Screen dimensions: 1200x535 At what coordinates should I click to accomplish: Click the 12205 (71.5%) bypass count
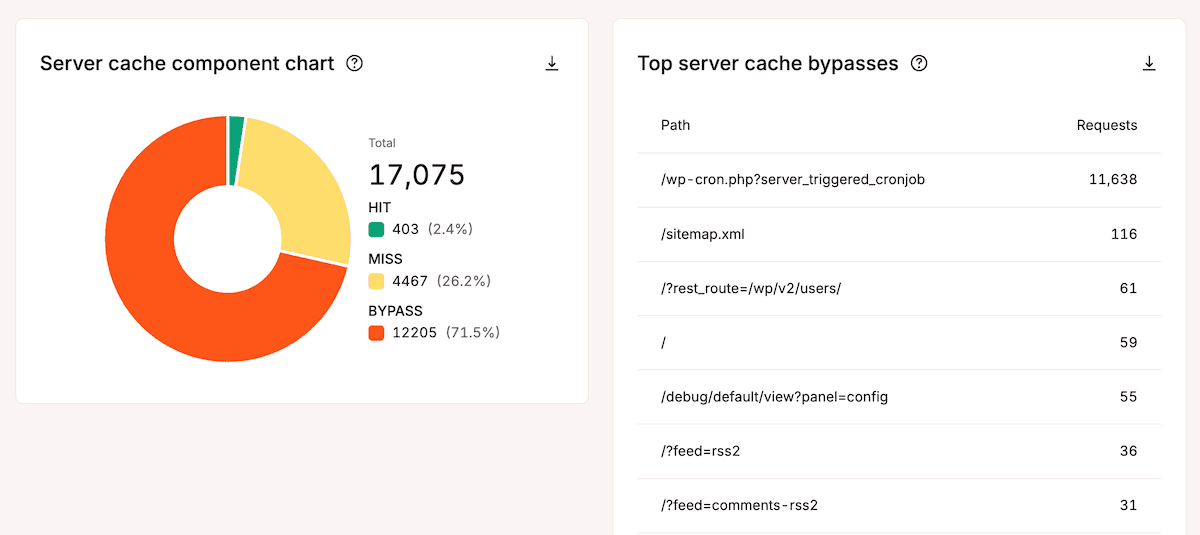tap(445, 332)
